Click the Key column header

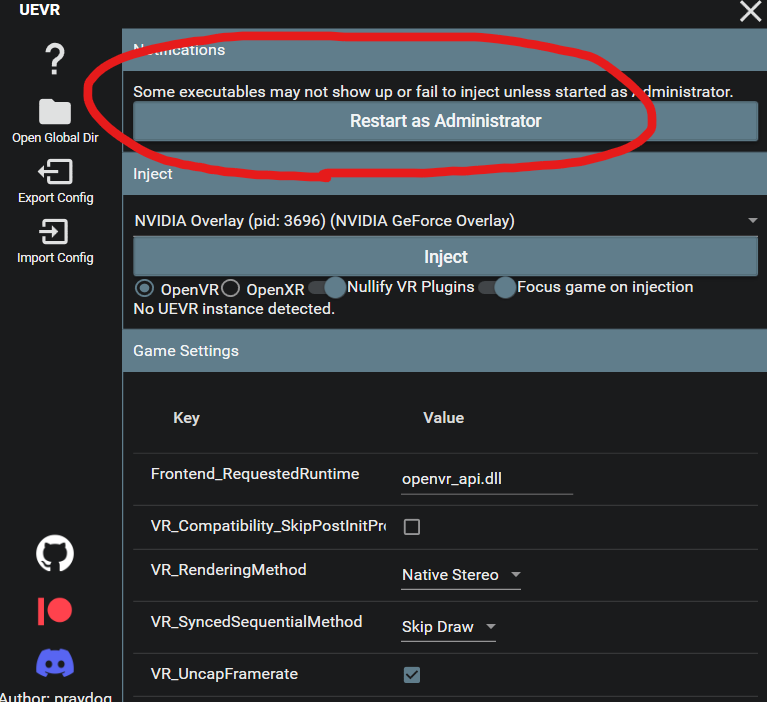point(186,418)
